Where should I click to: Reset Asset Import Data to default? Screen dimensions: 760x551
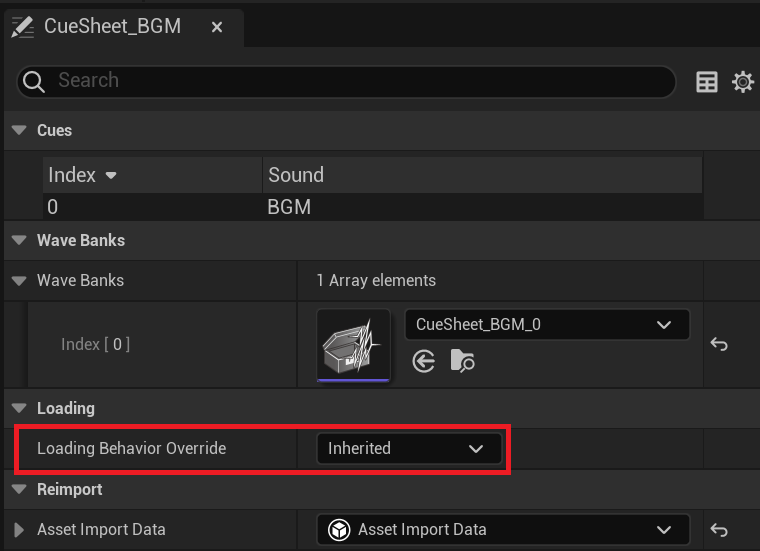719,530
